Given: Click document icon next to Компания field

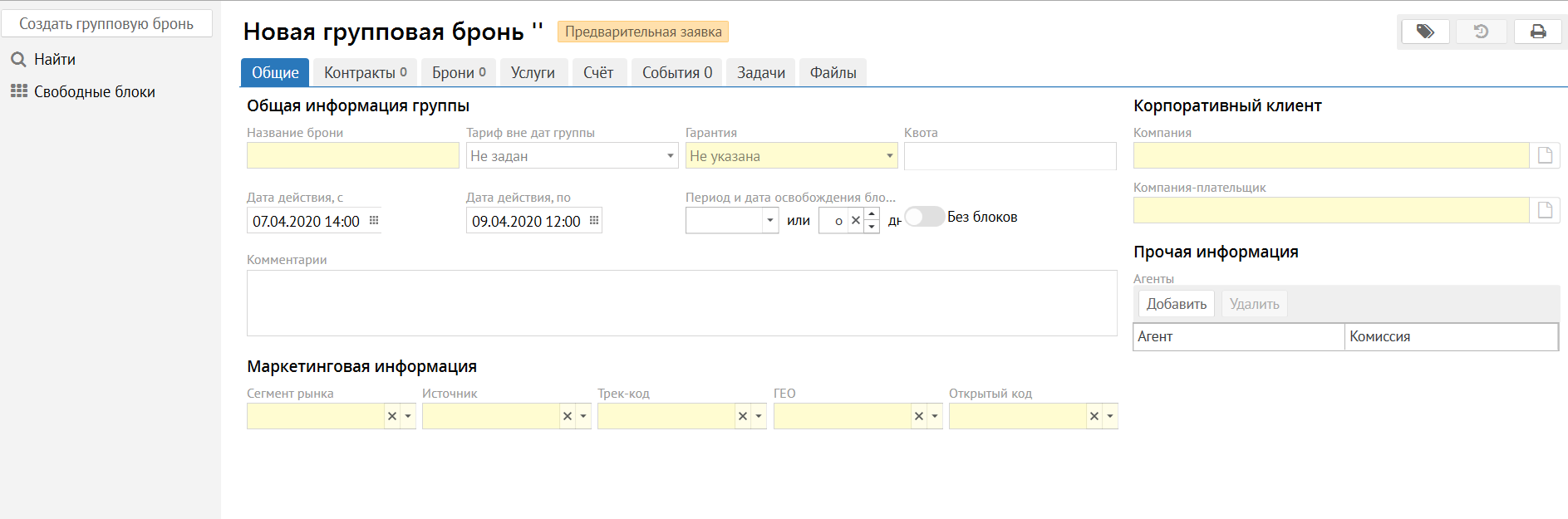Looking at the screenshot, I should pyautogui.click(x=1545, y=155).
